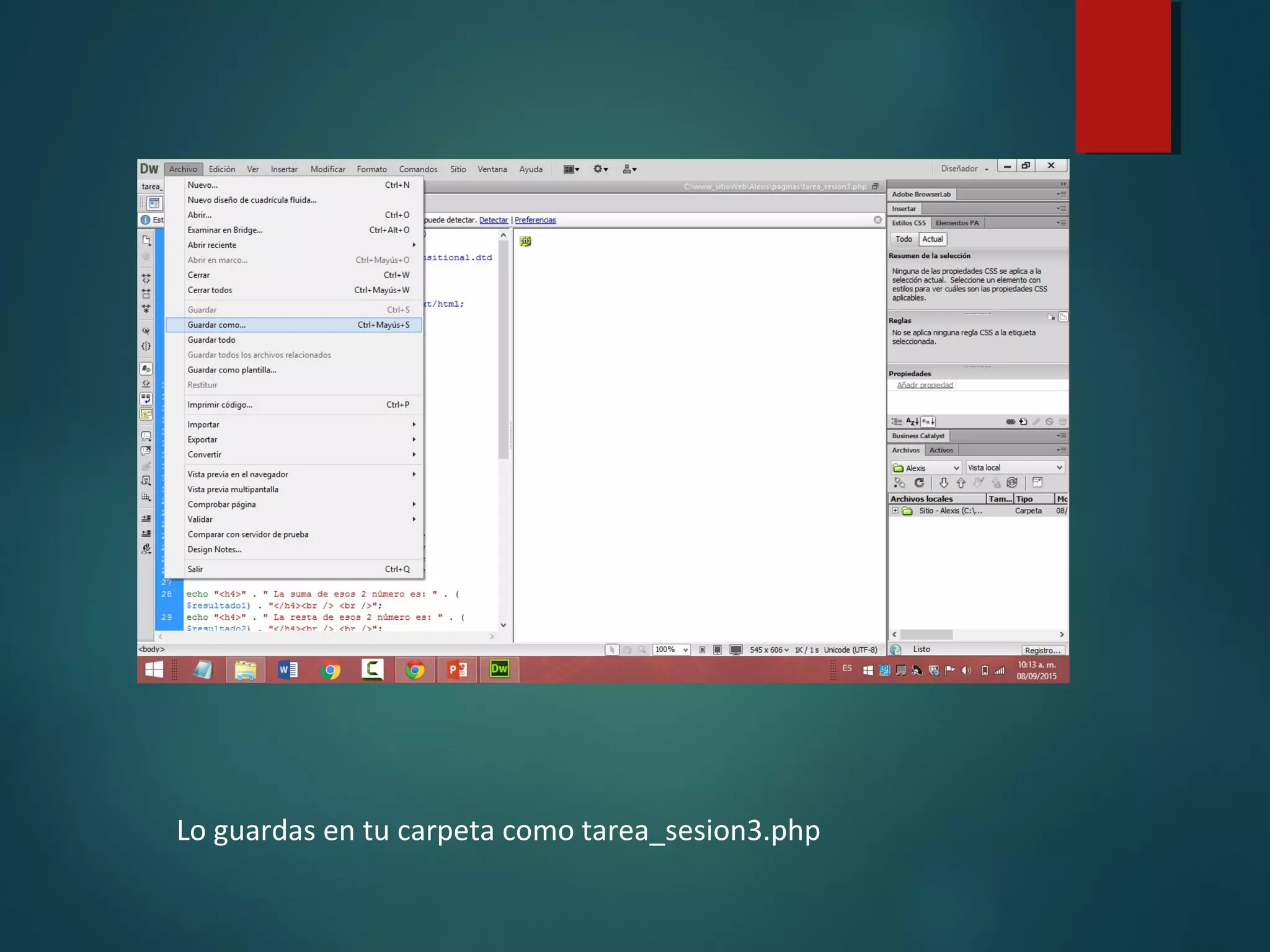This screenshot has height=952, width=1270.
Task: Click the outdent code icon in coding toolbar
Action: [146, 533]
